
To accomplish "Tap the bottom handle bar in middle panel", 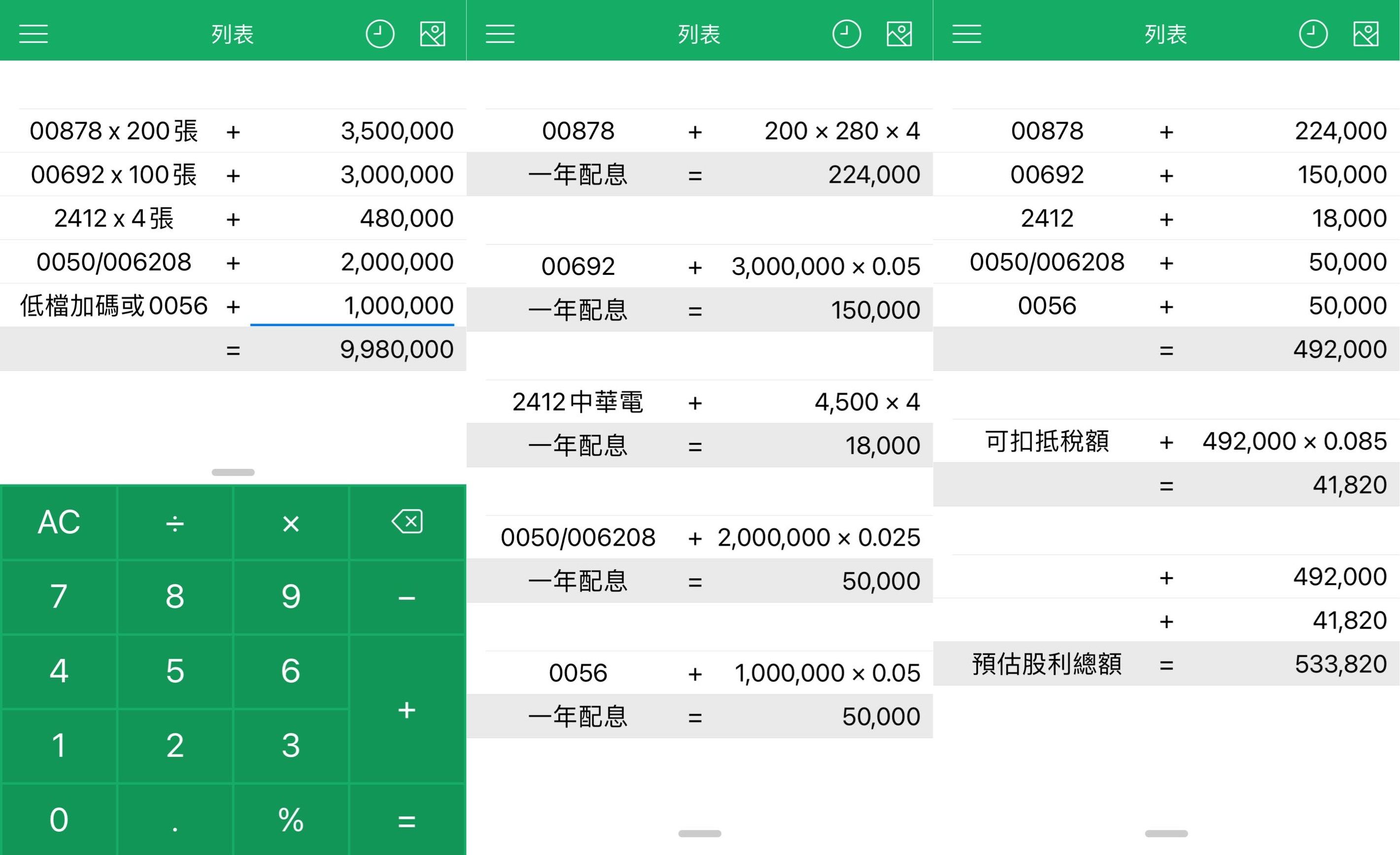I will 699,833.
